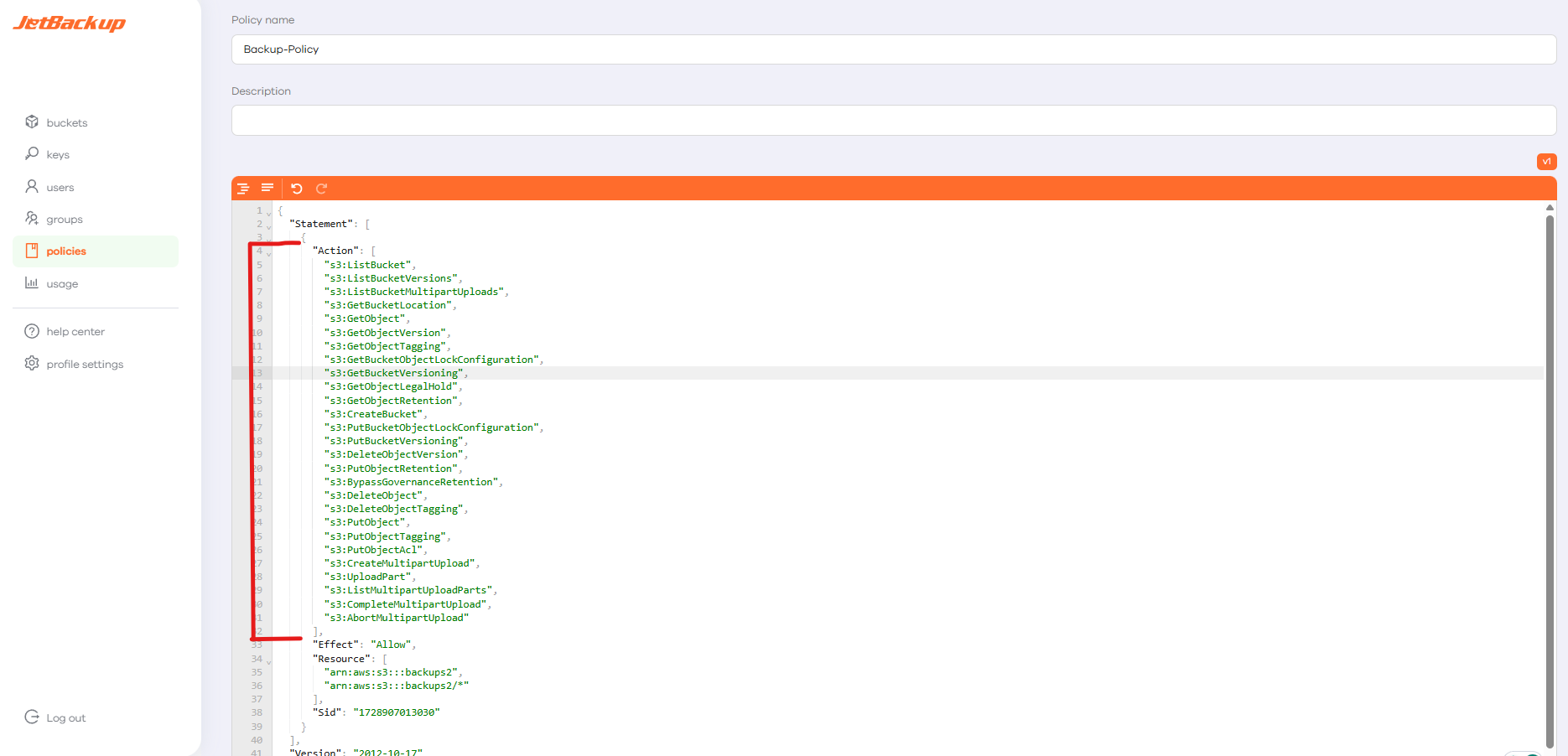Collapse the Statement array fold on line 2
This screenshot has height=756, width=1568.
pos(269,226)
